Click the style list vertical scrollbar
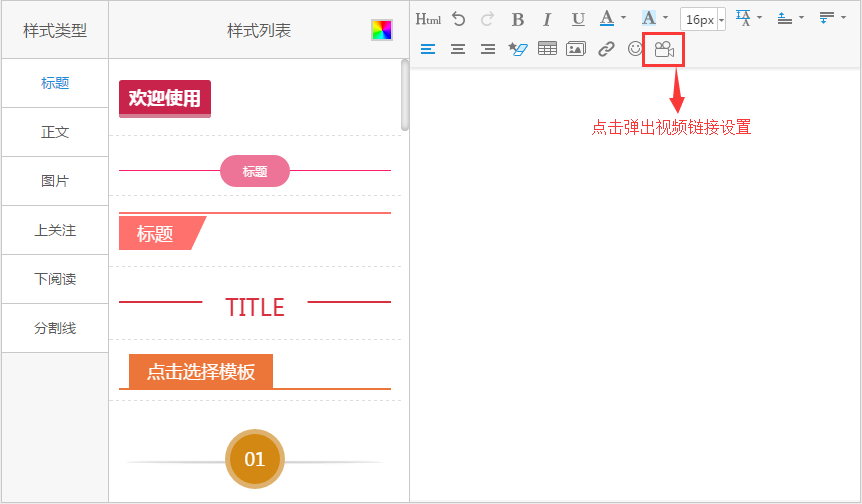This screenshot has width=862, height=504. coord(405,95)
